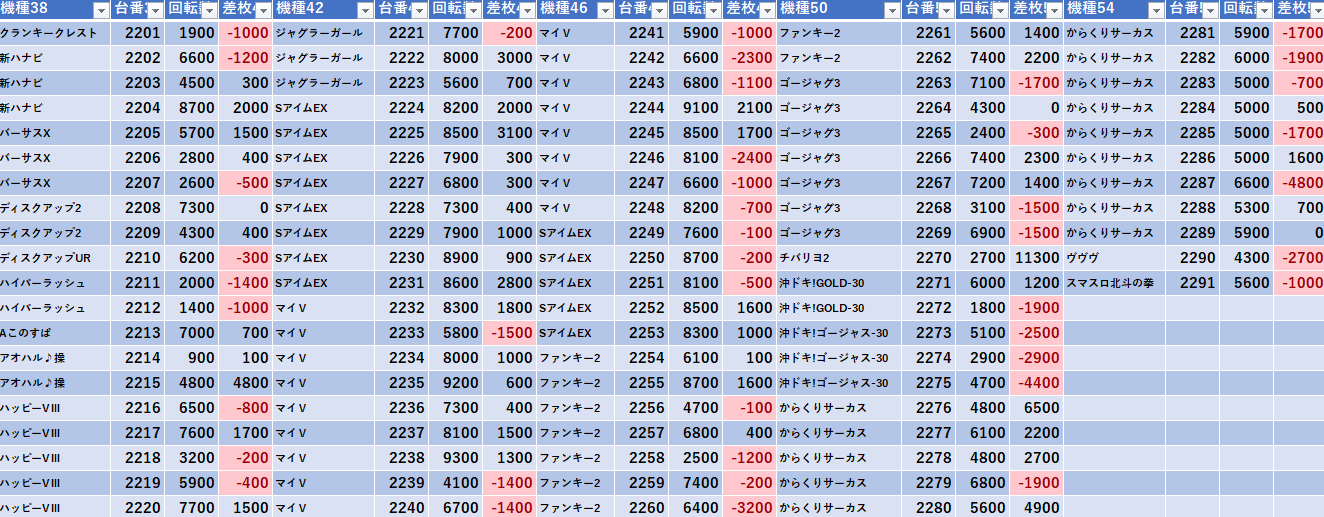Select unit number cell 2250
Screen dimensions: 1324x517
[641, 258]
